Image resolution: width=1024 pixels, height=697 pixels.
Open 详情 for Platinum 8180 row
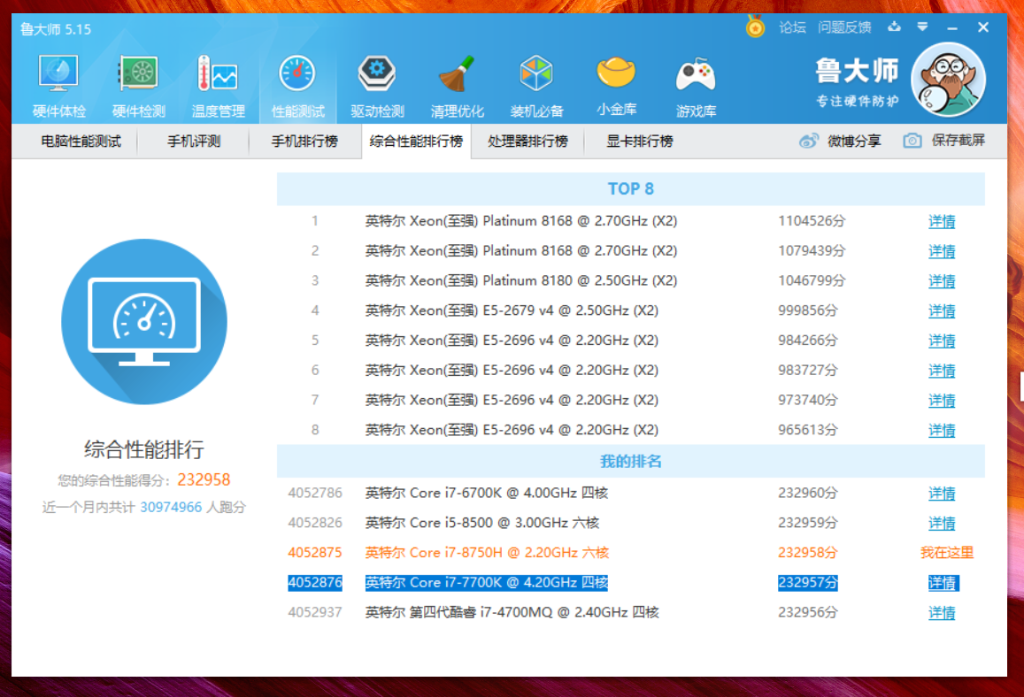[942, 281]
